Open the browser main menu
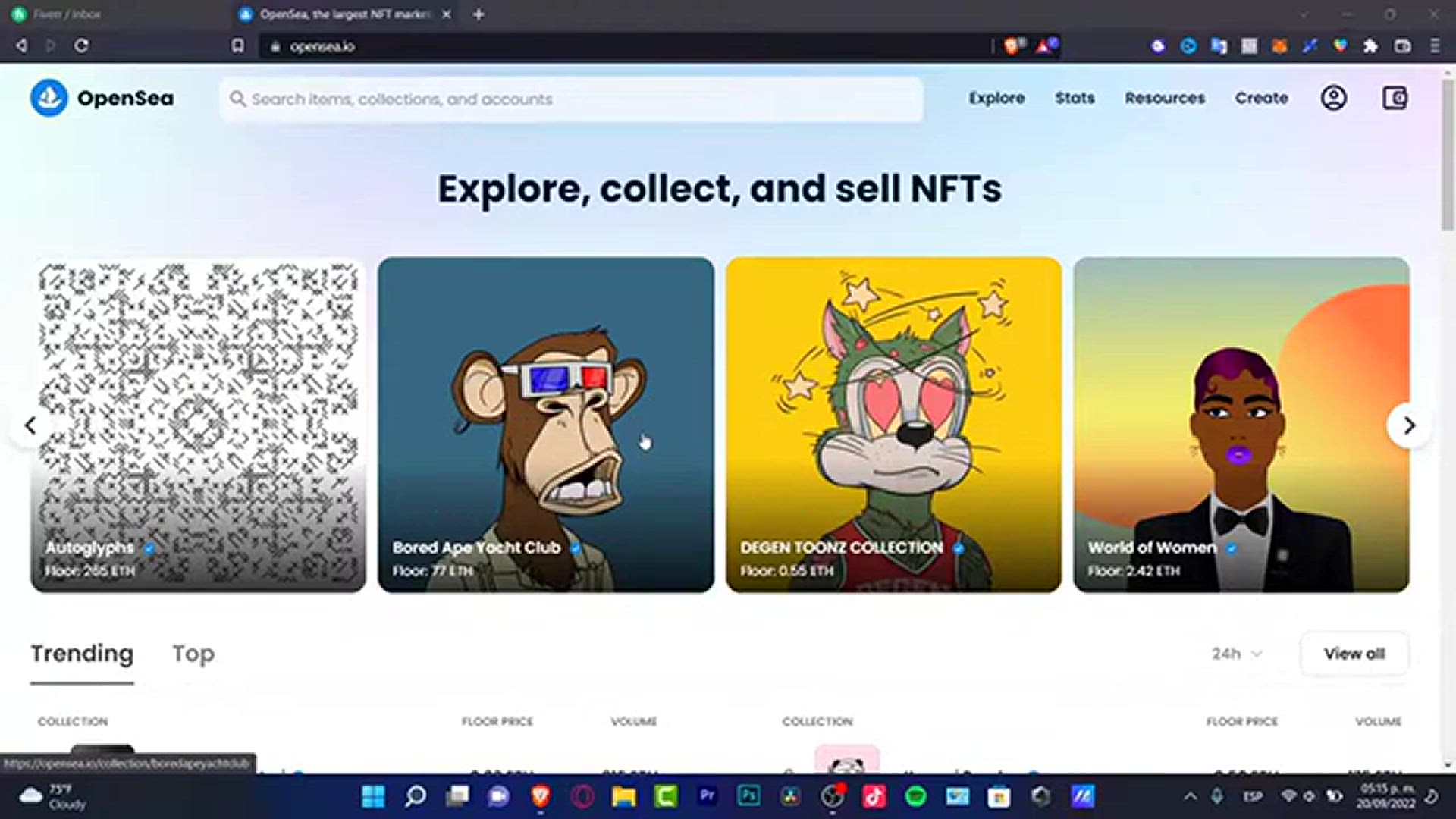The height and width of the screenshot is (819, 1456). tap(1435, 46)
